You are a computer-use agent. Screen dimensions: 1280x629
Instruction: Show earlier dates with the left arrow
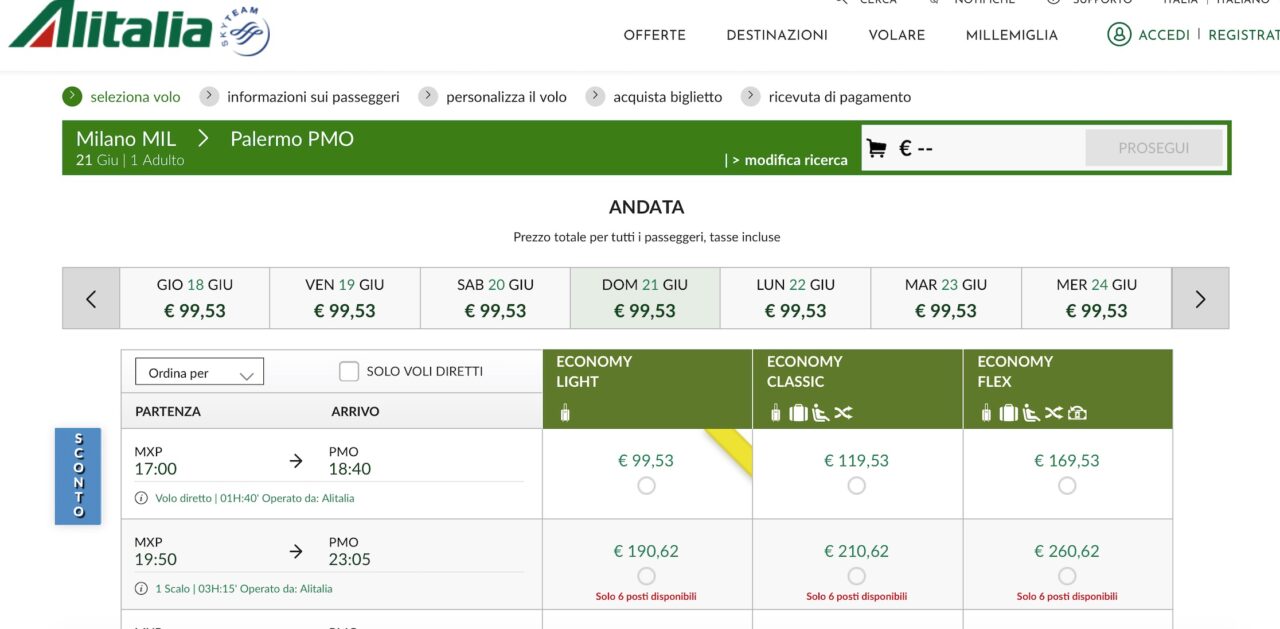pyautogui.click(x=91, y=298)
